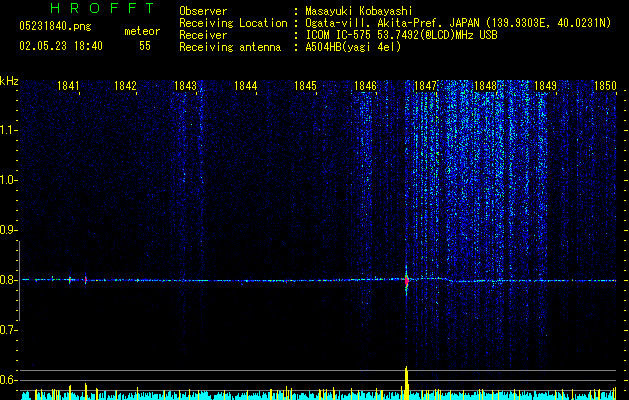629x400 pixels.
Task: Click the 1.0 kHz axis label
Action: [x=7, y=181]
